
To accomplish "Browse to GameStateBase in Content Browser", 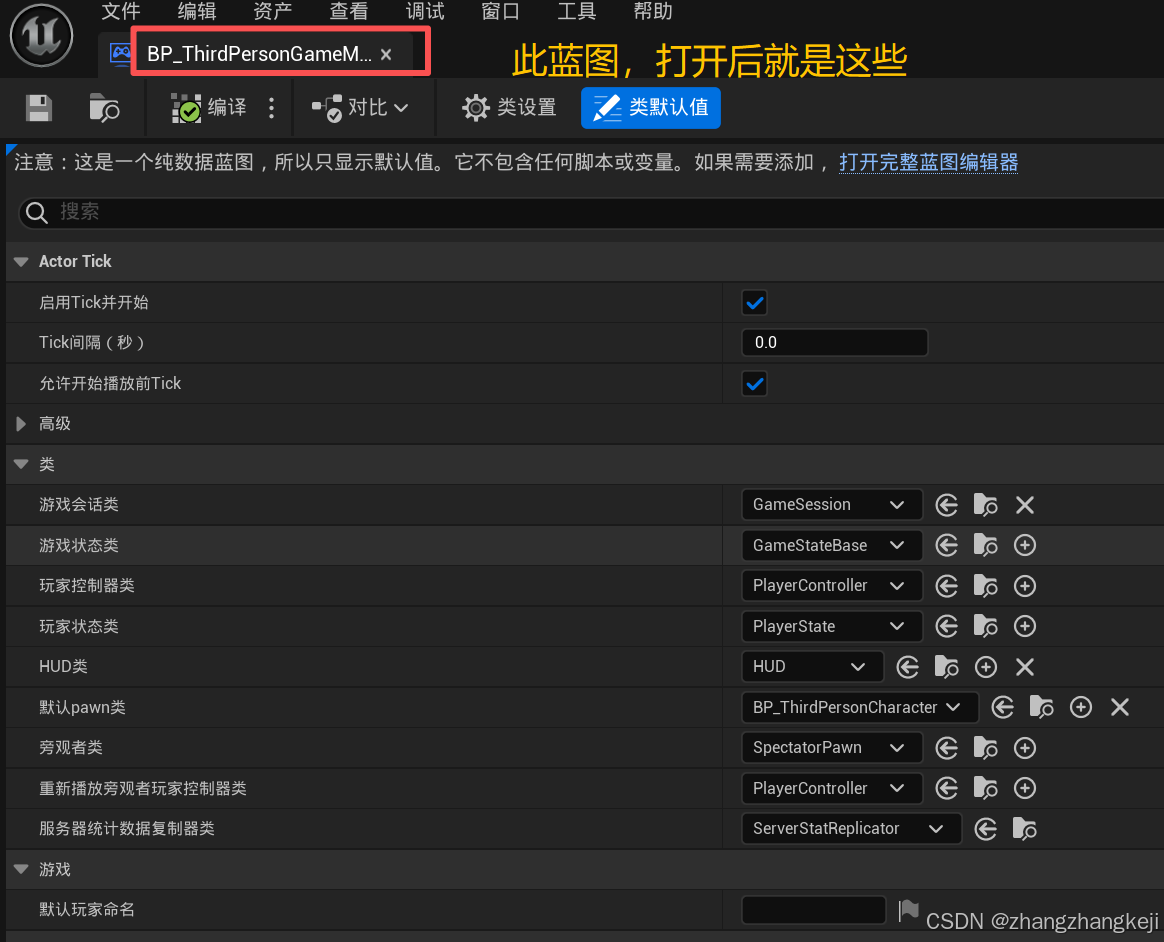I will coord(985,546).
